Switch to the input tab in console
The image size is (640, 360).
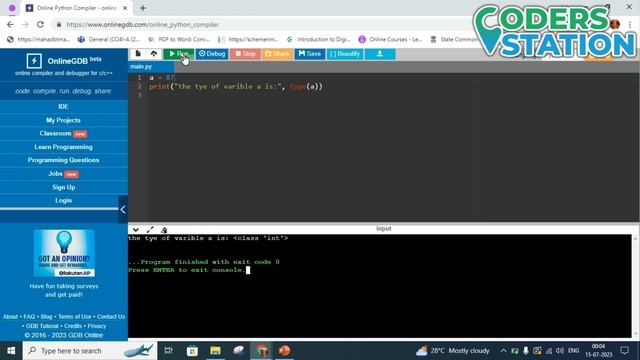(384, 229)
